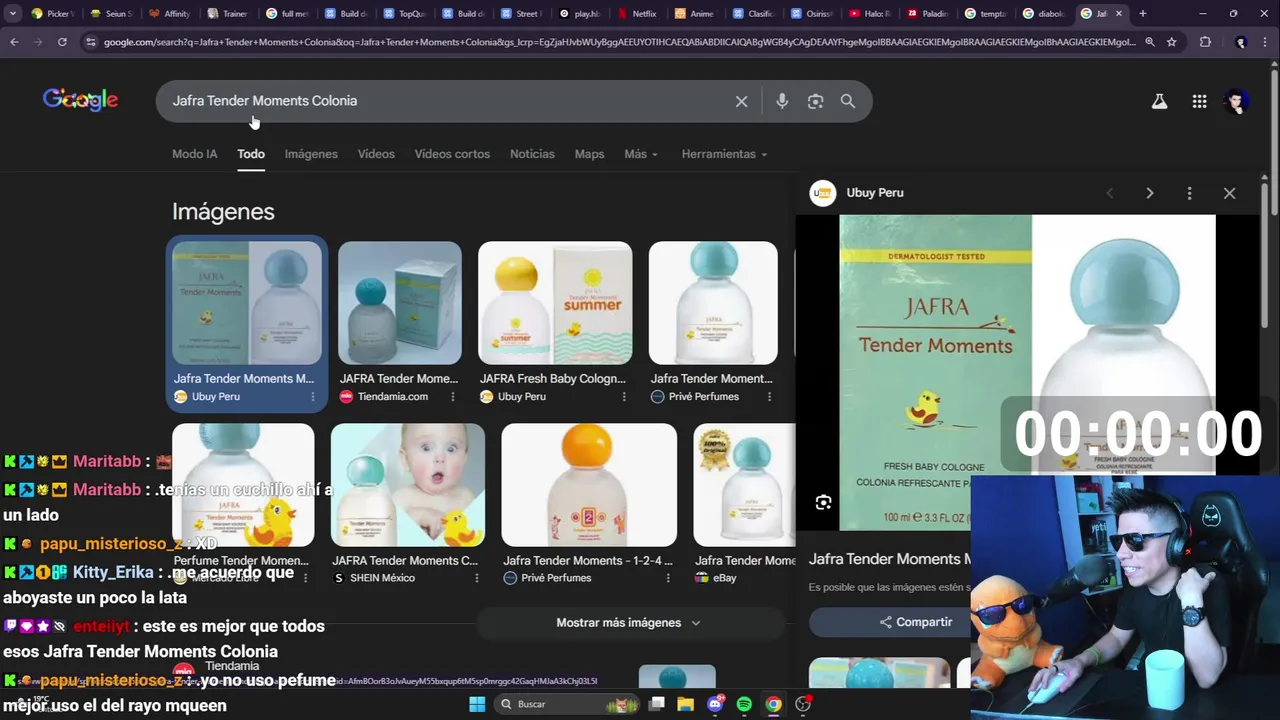Open options for Ubuy Peru Tender Moments result
This screenshot has width=1280, height=720.
pos(312,397)
